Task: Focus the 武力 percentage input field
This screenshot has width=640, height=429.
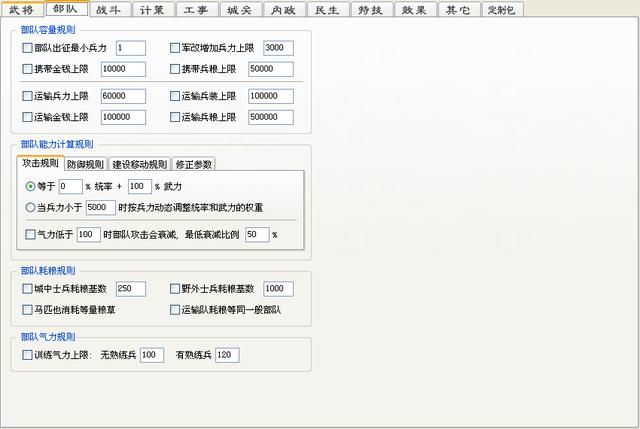Action: 140,187
